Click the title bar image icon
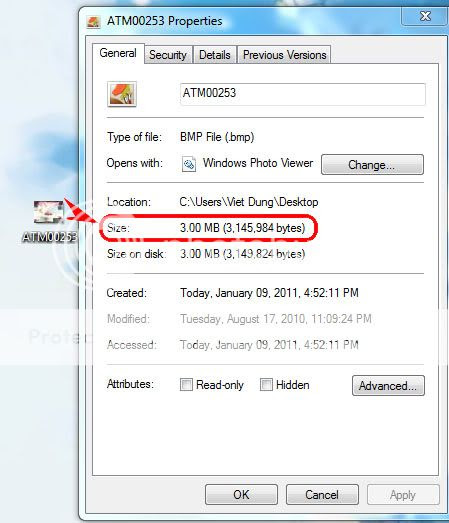 (x=93, y=22)
